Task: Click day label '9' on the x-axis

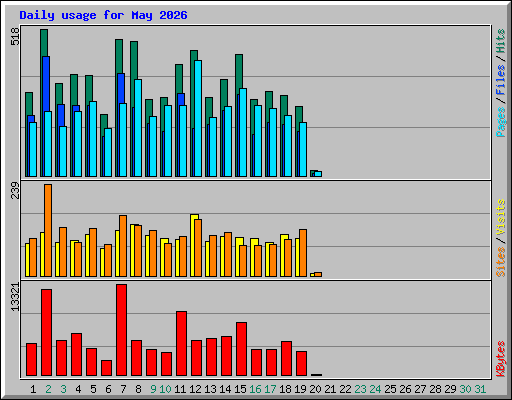Action: click(153, 389)
